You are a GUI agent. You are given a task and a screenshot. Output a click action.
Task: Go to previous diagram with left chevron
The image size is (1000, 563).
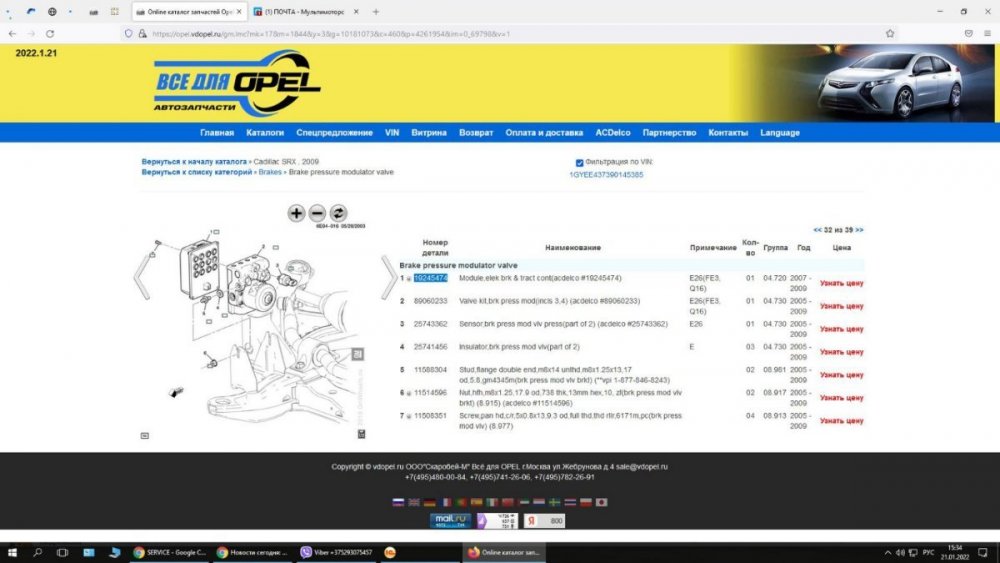pos(143,280)
